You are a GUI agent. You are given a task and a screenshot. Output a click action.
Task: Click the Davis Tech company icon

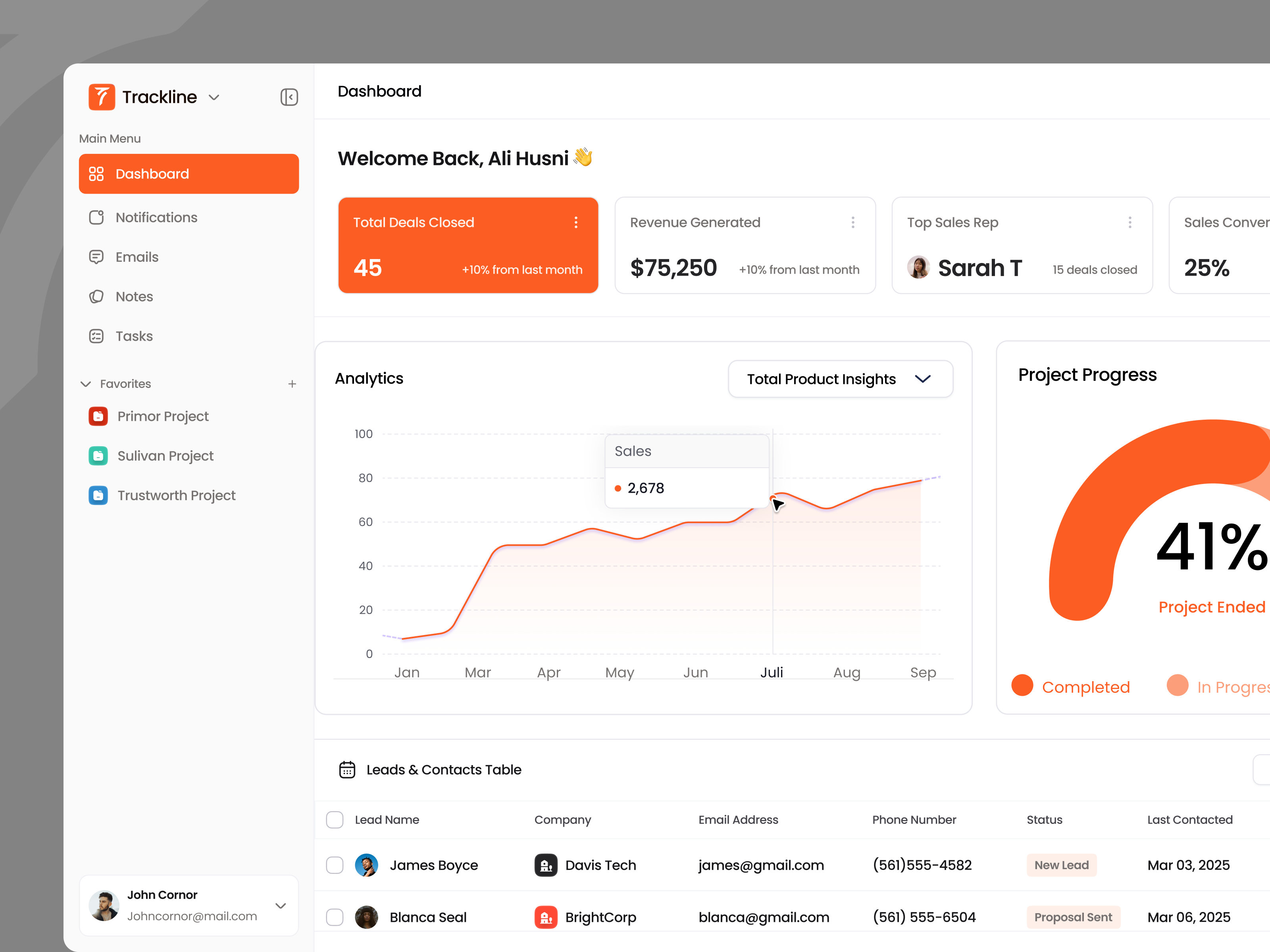click(x=546, y=865)
